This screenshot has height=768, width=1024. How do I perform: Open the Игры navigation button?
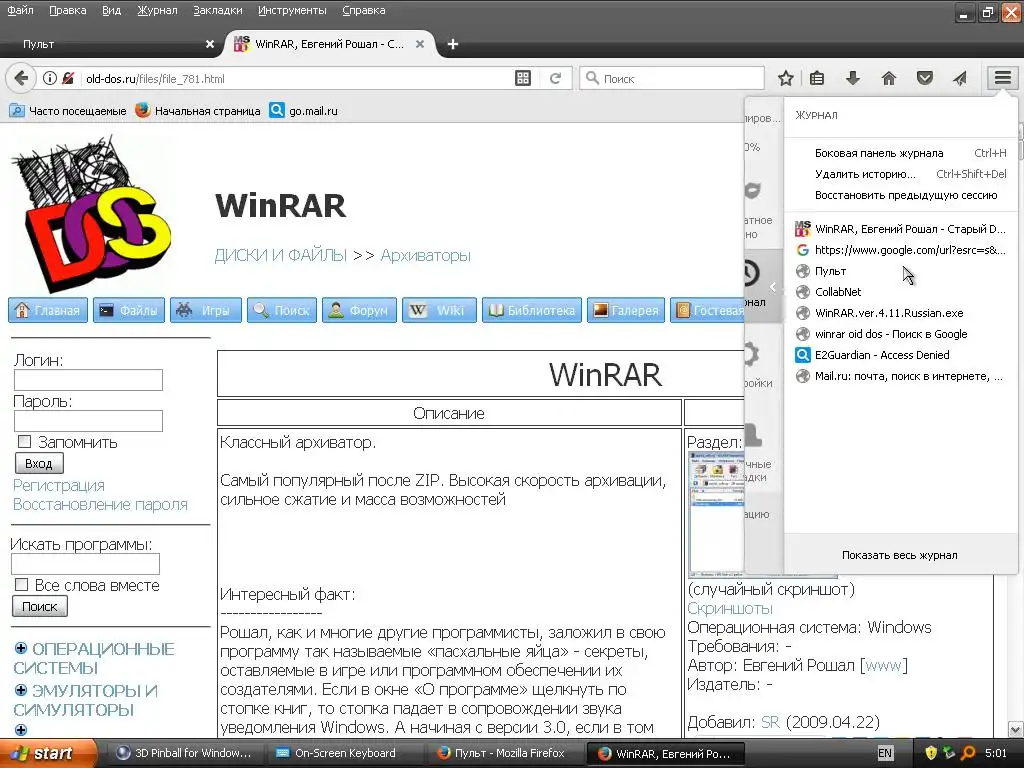[206, 310]
